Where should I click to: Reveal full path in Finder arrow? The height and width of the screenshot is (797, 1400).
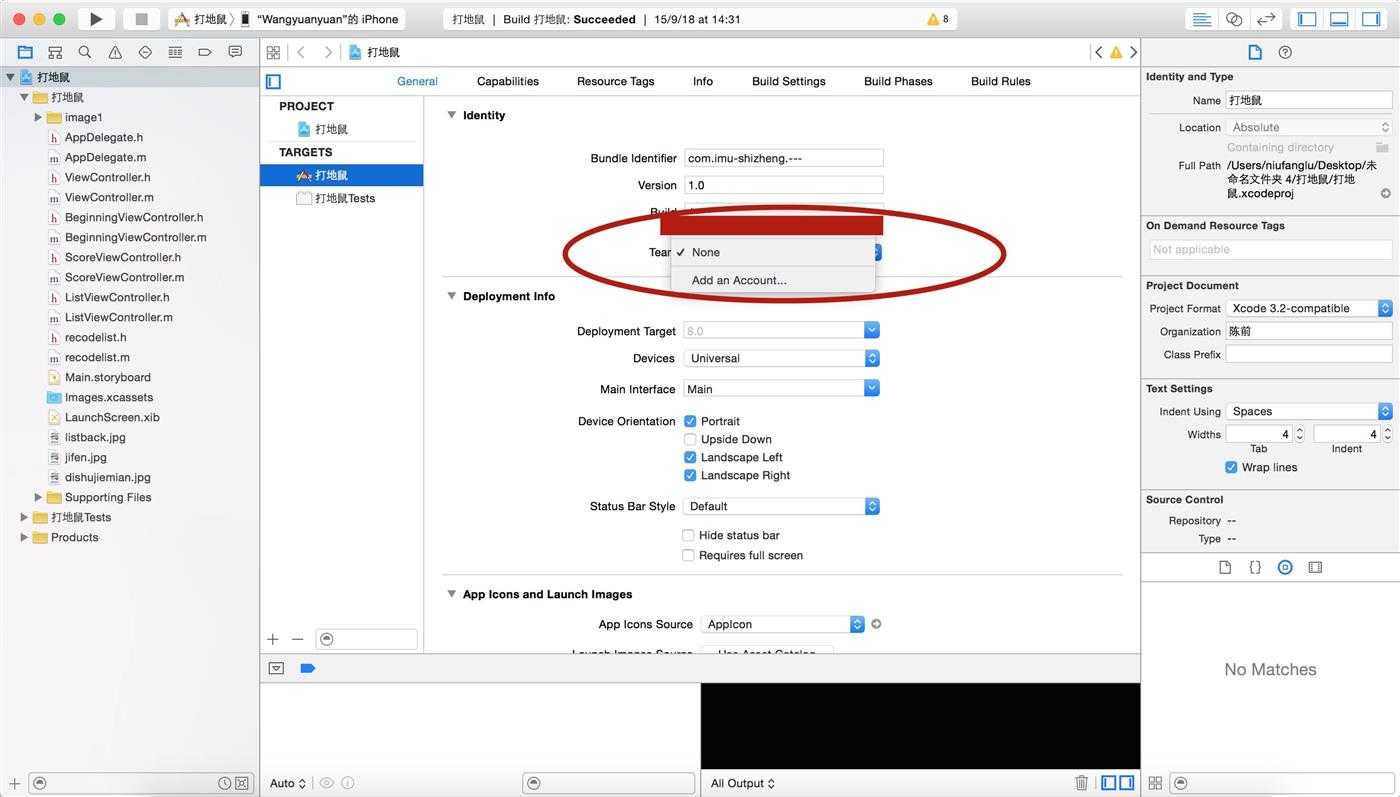1385,194
